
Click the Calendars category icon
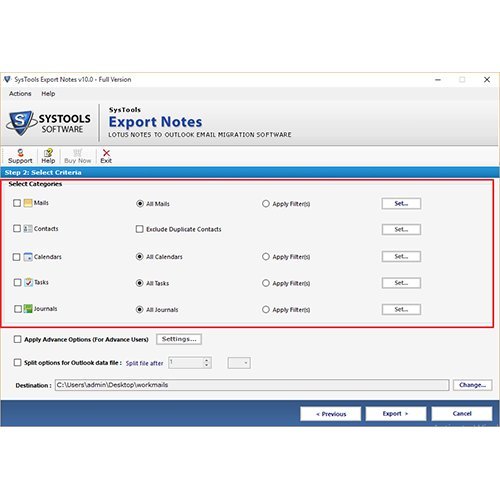tap(28, 257)
